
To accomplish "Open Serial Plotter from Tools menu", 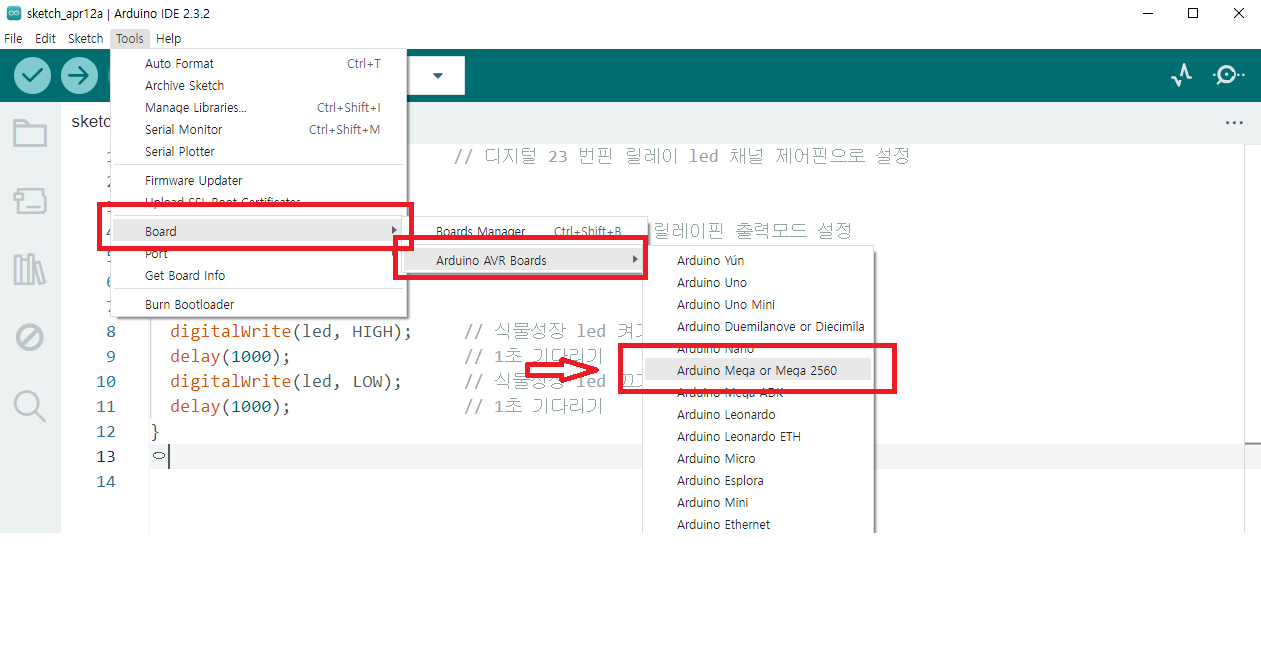I will tap(260, 151).
